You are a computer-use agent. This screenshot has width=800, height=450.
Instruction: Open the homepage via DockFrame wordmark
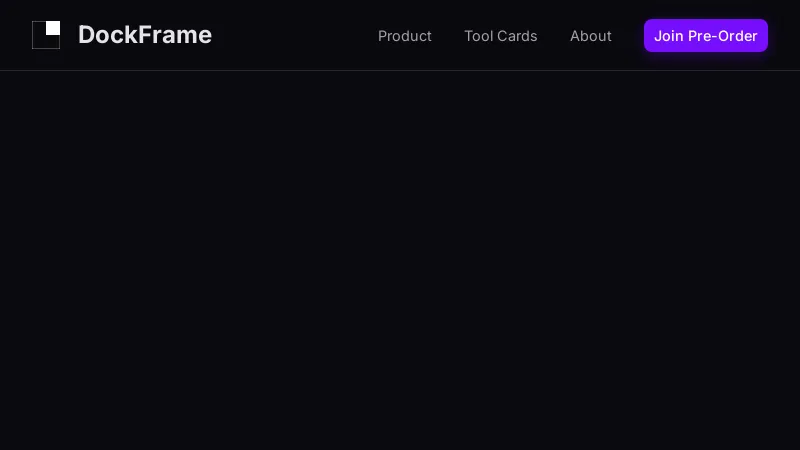coord(145,35)
